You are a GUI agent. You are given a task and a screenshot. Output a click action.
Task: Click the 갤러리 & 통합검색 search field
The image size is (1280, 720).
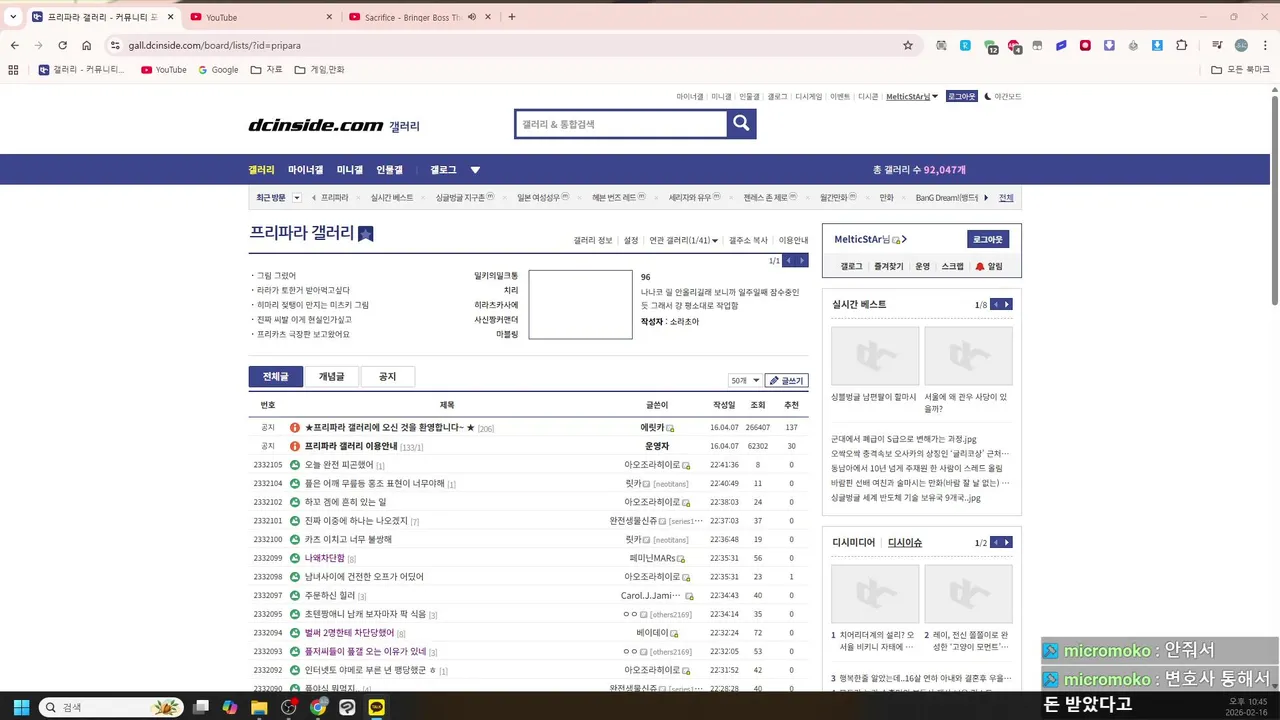[621, 124]
